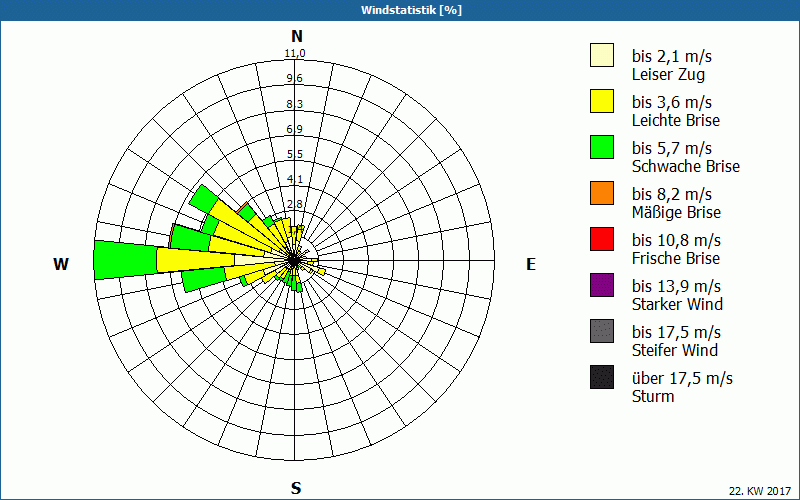Click the 'Leichte Brise' legend label
This screenshot has width=800, height=500.
coord(676,120)
